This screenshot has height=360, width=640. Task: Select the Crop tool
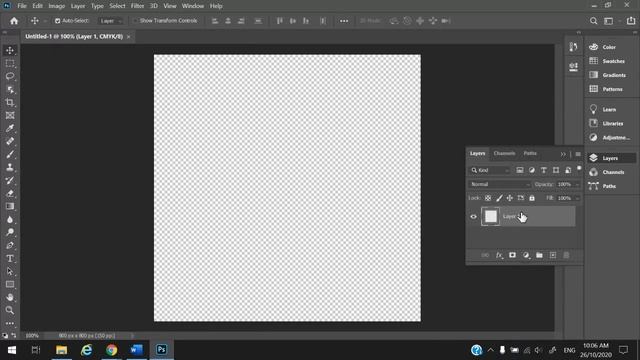(10, 102)
